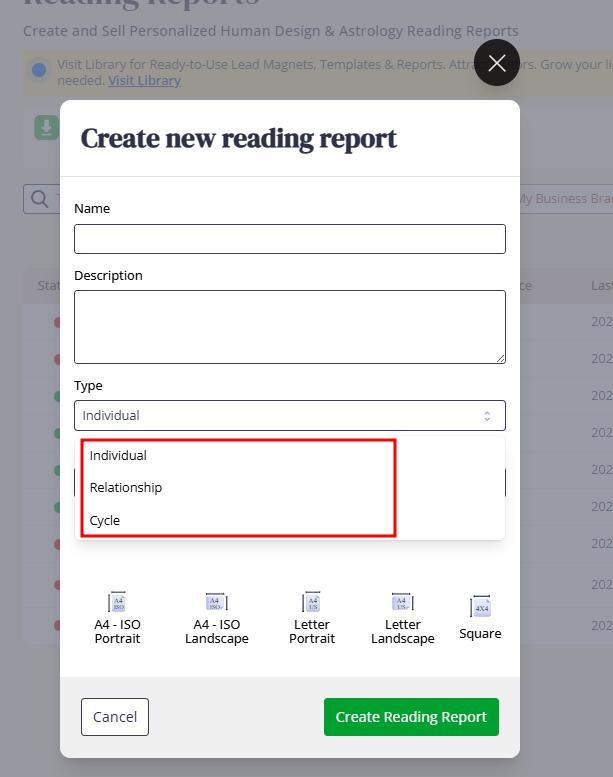Select the Letter Landscape page format
This screenshot has width=613, height=777.
[402, 617]
